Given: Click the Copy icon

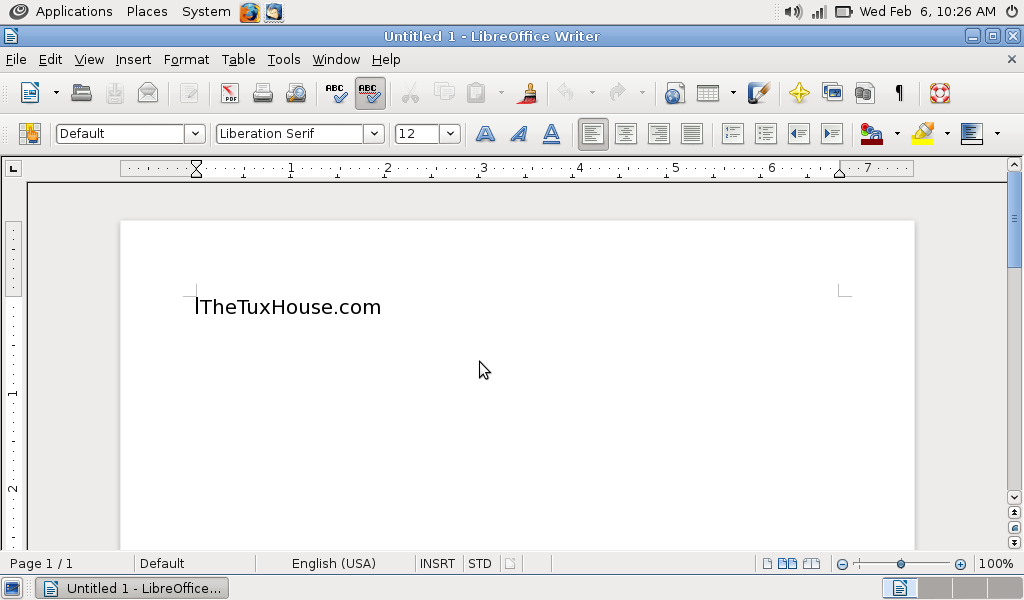Looking at the screenshot, I should 444,93.
